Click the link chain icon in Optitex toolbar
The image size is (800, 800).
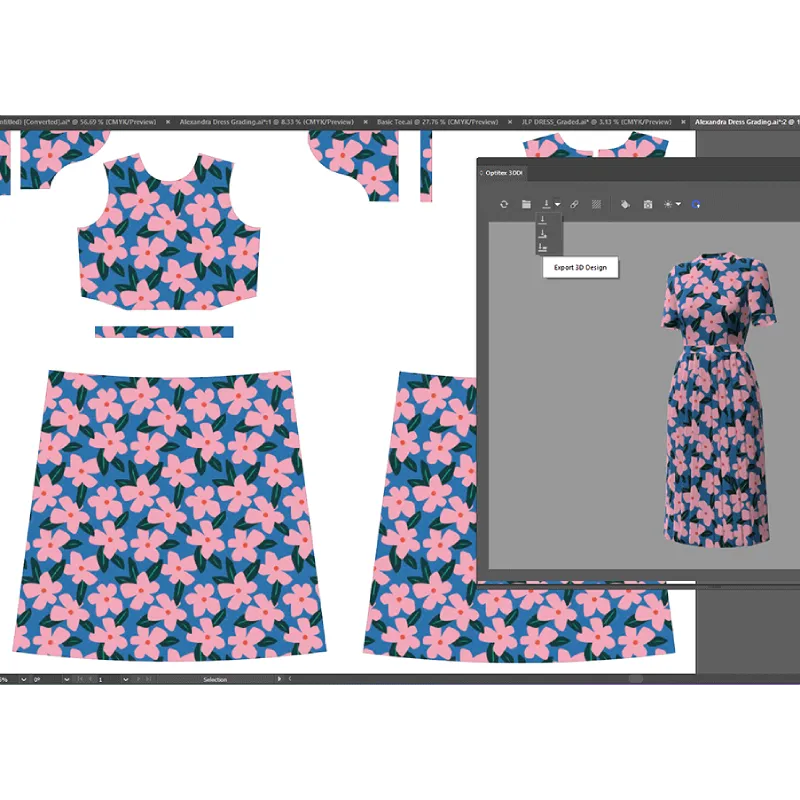point(574,204)
